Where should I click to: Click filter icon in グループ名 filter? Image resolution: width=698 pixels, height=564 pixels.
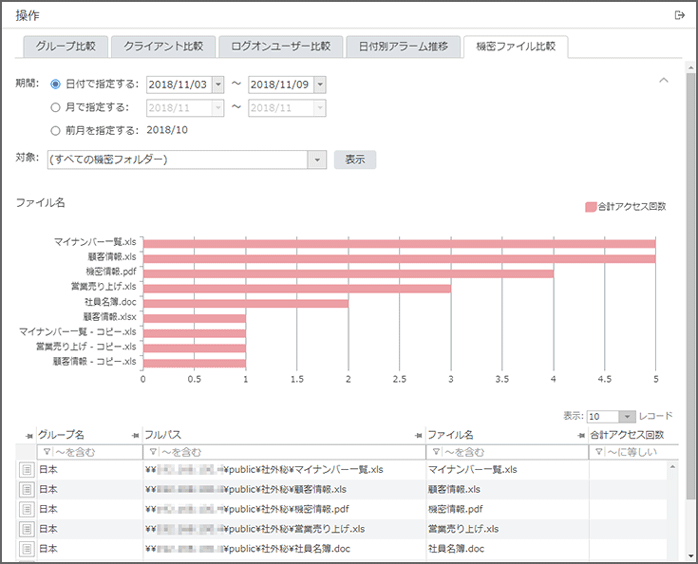coord(47,452)
